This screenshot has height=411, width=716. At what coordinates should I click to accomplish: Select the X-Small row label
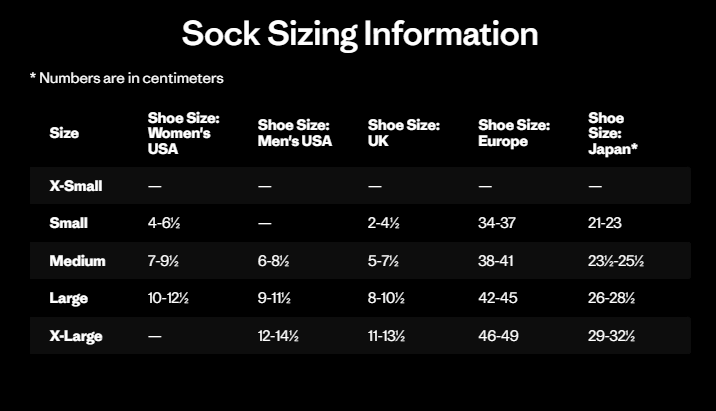tap(76, 186)
